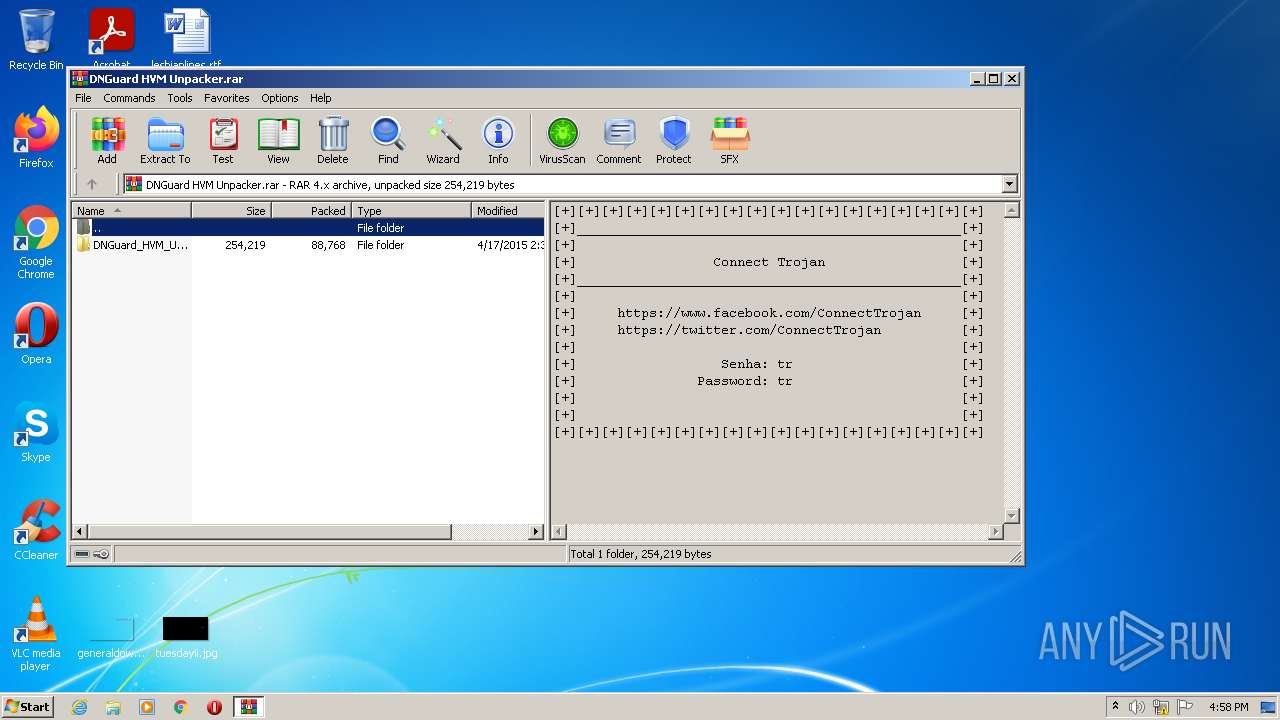Click 'Total 1 folder, 254,219 bytes' status text

click(641, 554)
